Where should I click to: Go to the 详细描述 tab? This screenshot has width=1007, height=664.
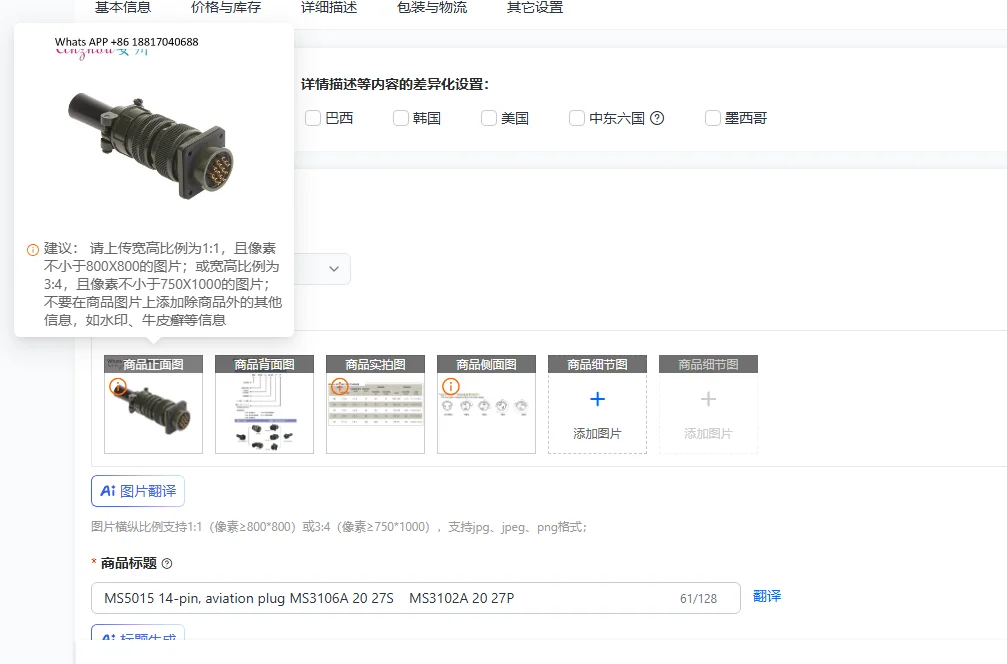pyautogui.click(x=329, y=8)
